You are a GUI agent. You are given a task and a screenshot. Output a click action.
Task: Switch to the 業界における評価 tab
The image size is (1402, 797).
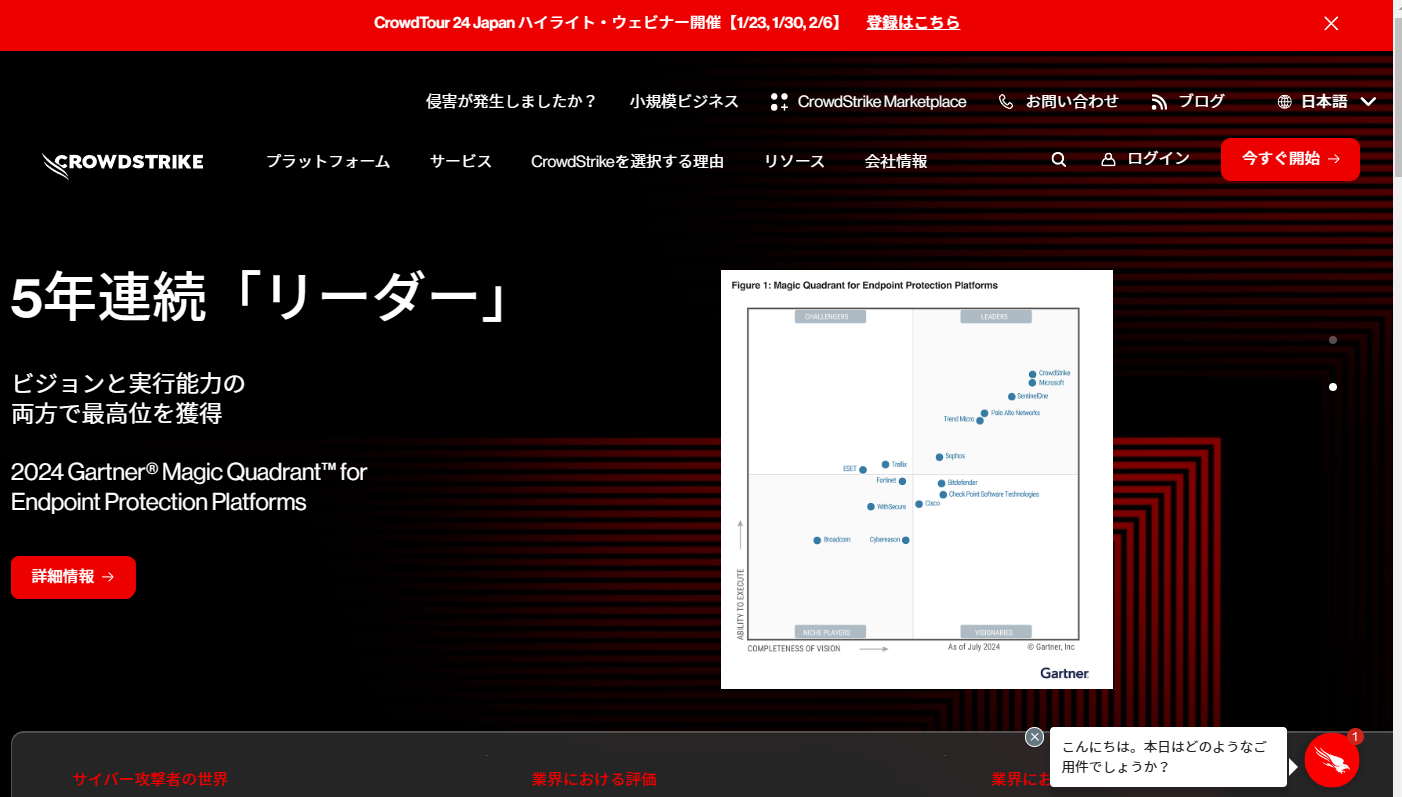pyautogui.click(x=594, y=779)
